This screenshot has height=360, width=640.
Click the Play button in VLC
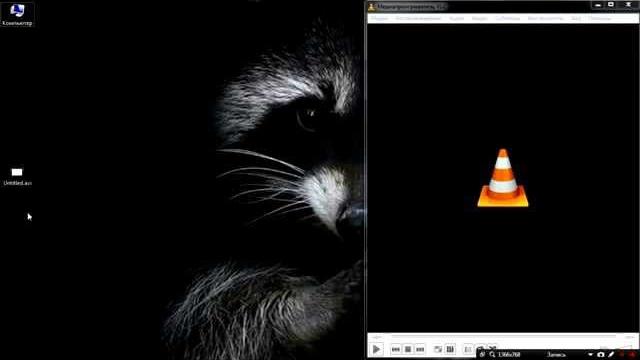tap(376, 349)
